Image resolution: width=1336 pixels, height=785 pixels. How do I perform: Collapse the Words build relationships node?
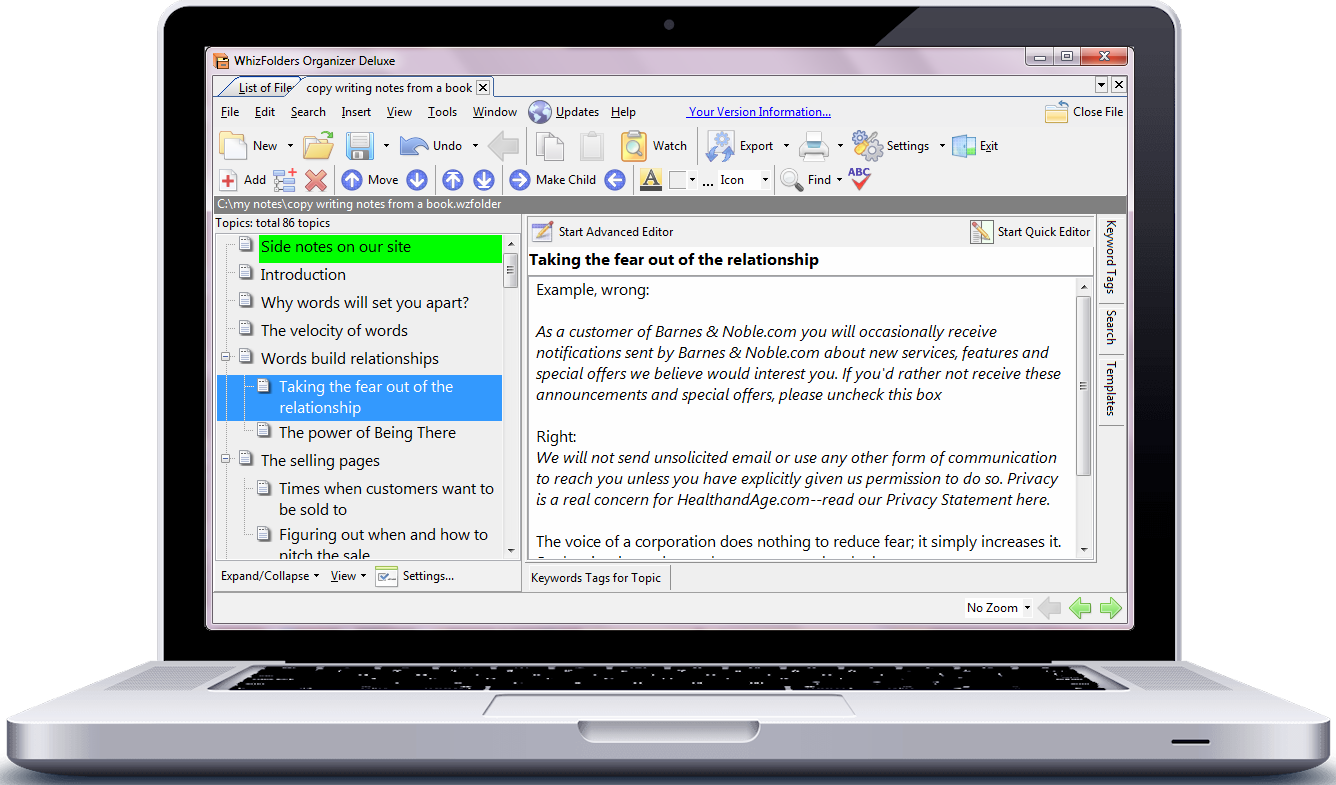[x=226, y=357]
